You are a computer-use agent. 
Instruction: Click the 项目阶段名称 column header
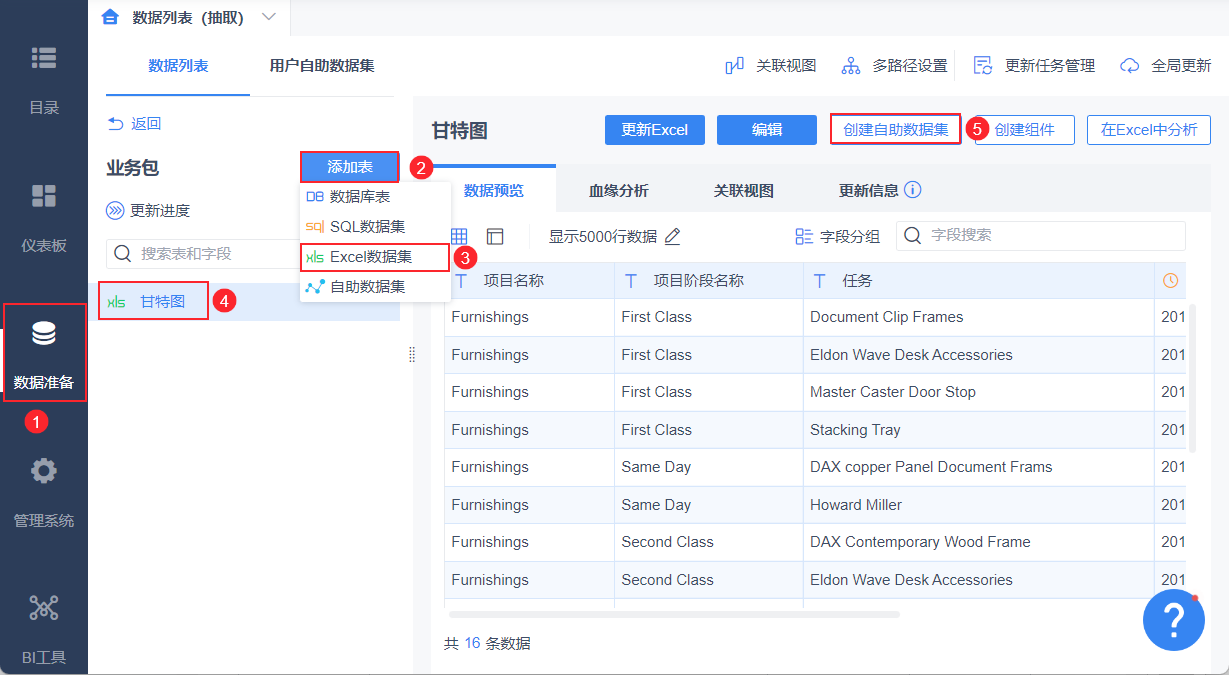[709, 281]
